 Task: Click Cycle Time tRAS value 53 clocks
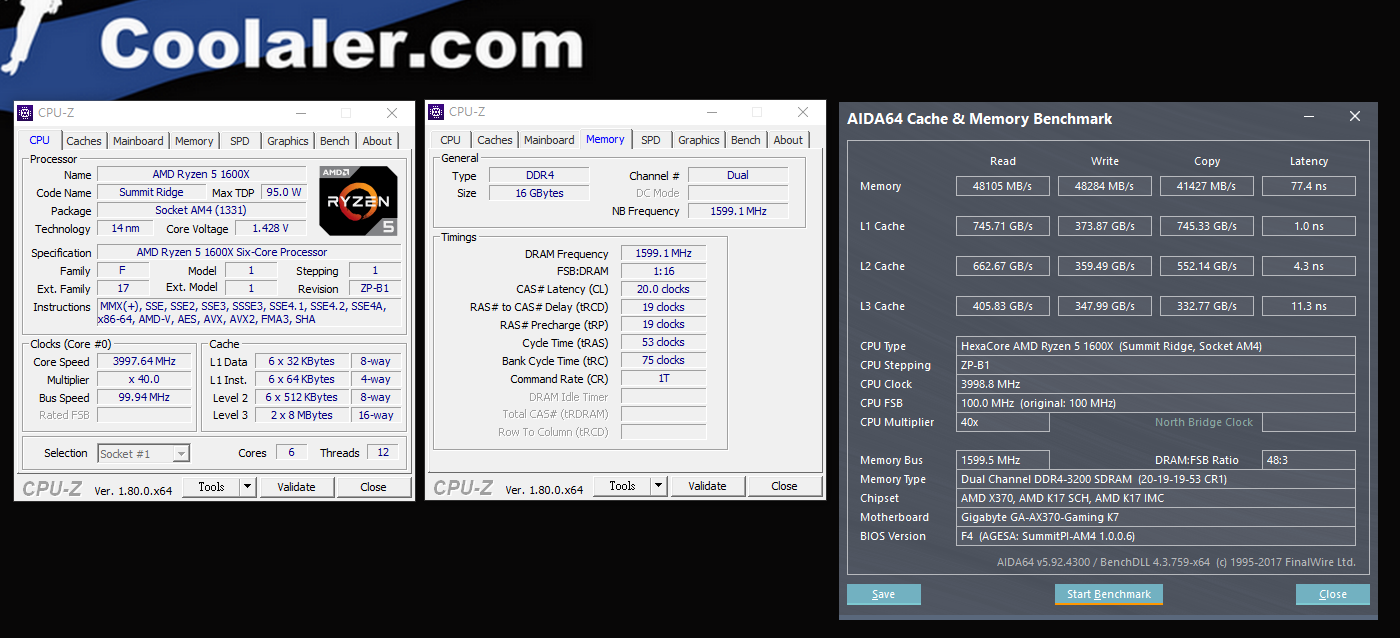[663, 342]
